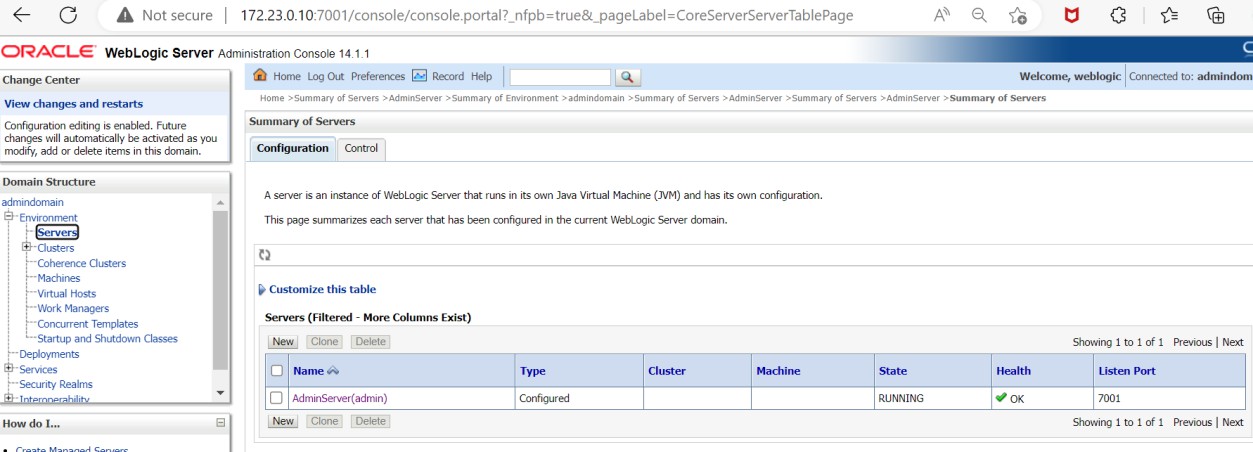Viewport: 1253px width, 452px height.
Task: Select Servers in Domain Structure tree
Action: tap(57, 232)
